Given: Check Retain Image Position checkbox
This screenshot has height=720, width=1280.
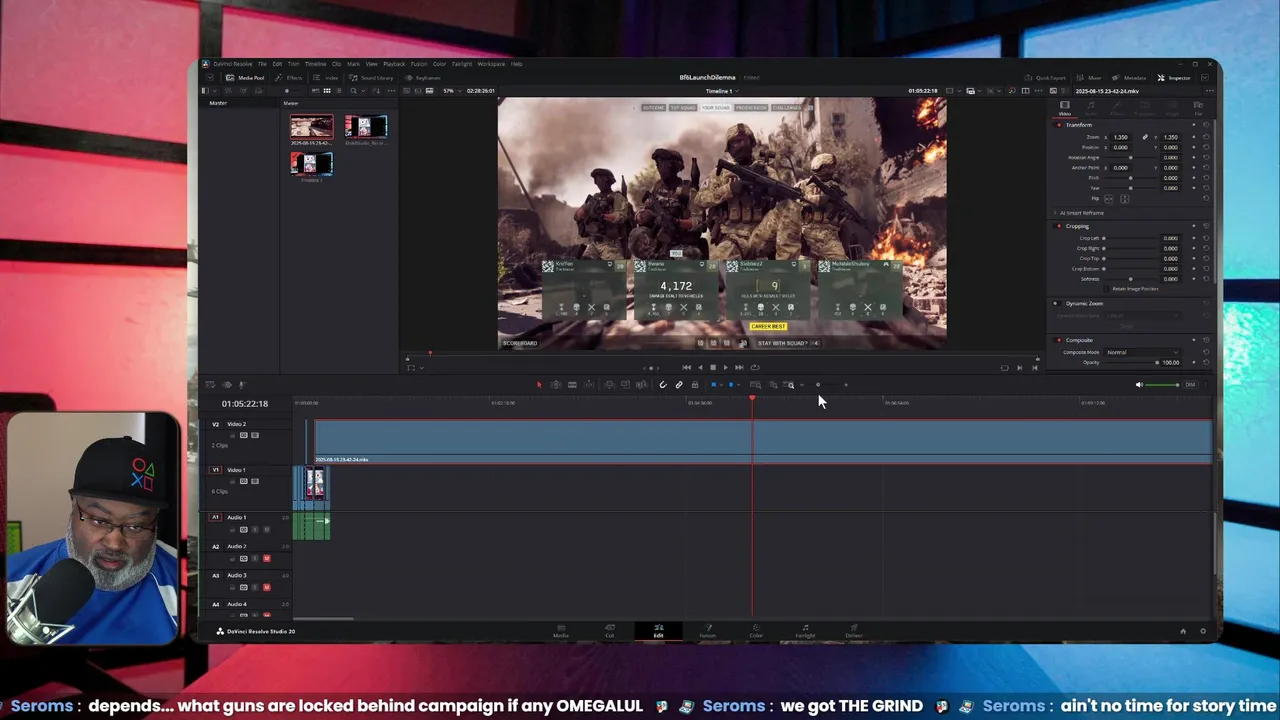Looking at the screenshot, I should pyautogui.click(x=1106, y=289).
